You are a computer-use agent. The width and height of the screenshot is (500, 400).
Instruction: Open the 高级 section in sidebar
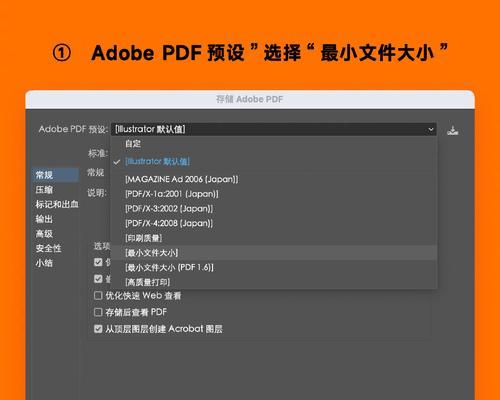tap(44, 234)
